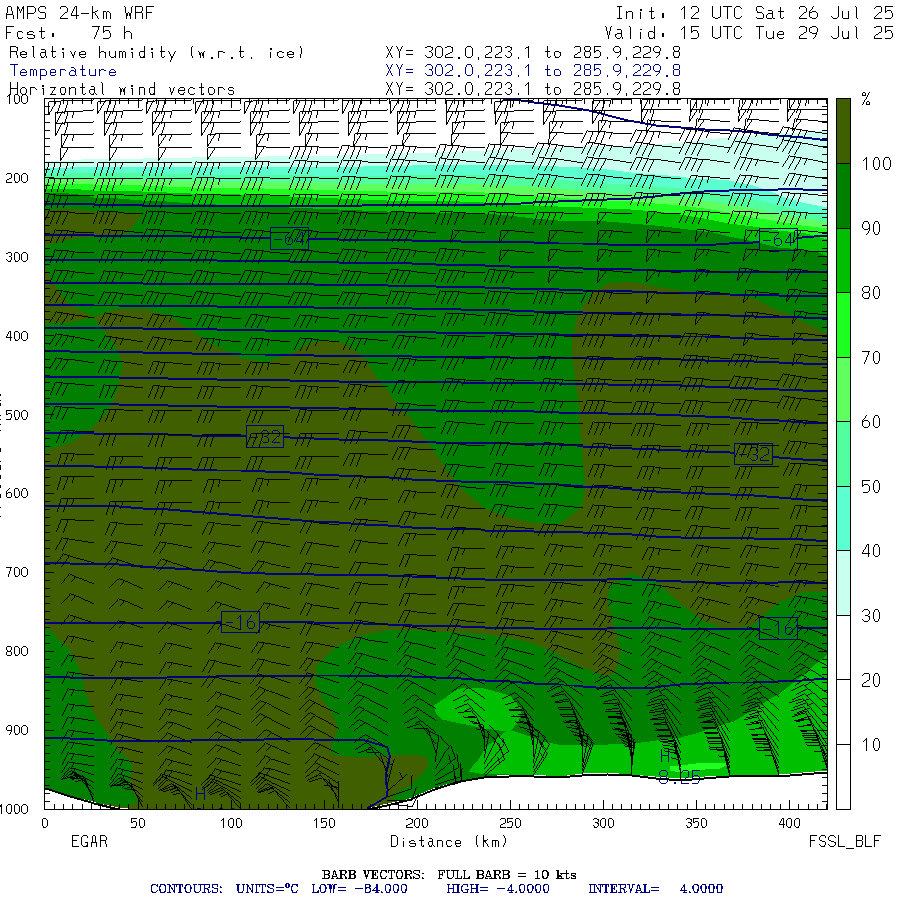Image resolution: width=900 pixels, height=900 pixels.
Task: Click the colorbar segment between 40 and 50
Action: [x=843, y=518]
